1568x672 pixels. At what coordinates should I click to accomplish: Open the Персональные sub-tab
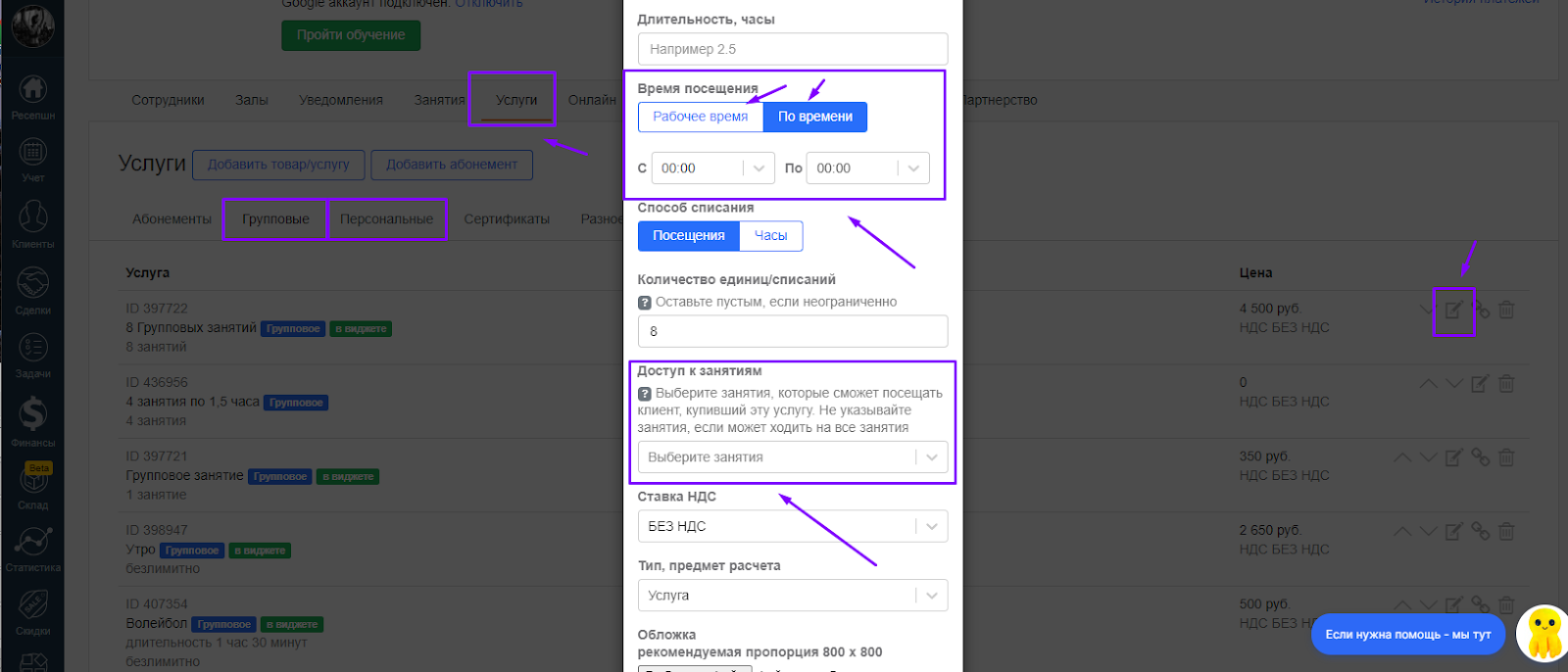click(x=386, y=219)
